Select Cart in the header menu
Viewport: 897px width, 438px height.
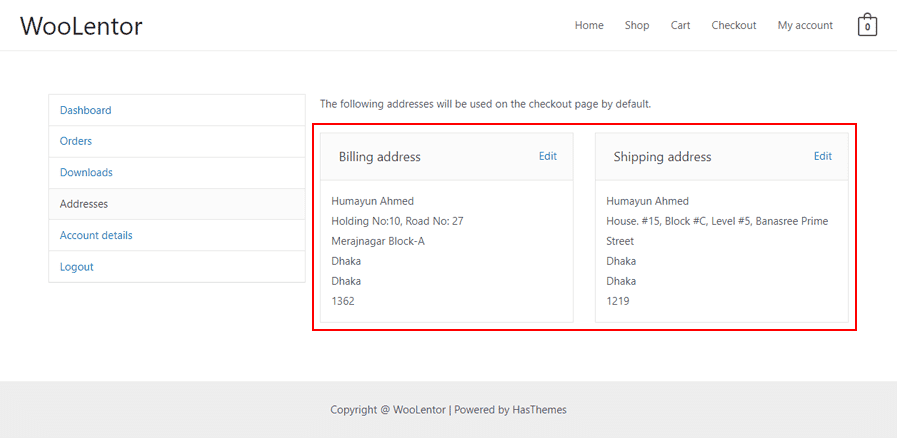pyautogui.click(x=680, y=26)
